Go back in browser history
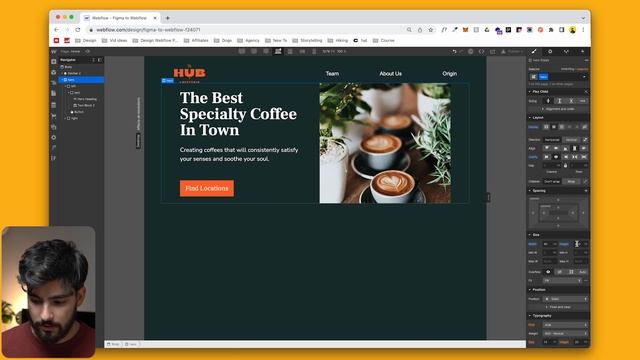This screenshot has height=360, width=640. tap(56, 30)
